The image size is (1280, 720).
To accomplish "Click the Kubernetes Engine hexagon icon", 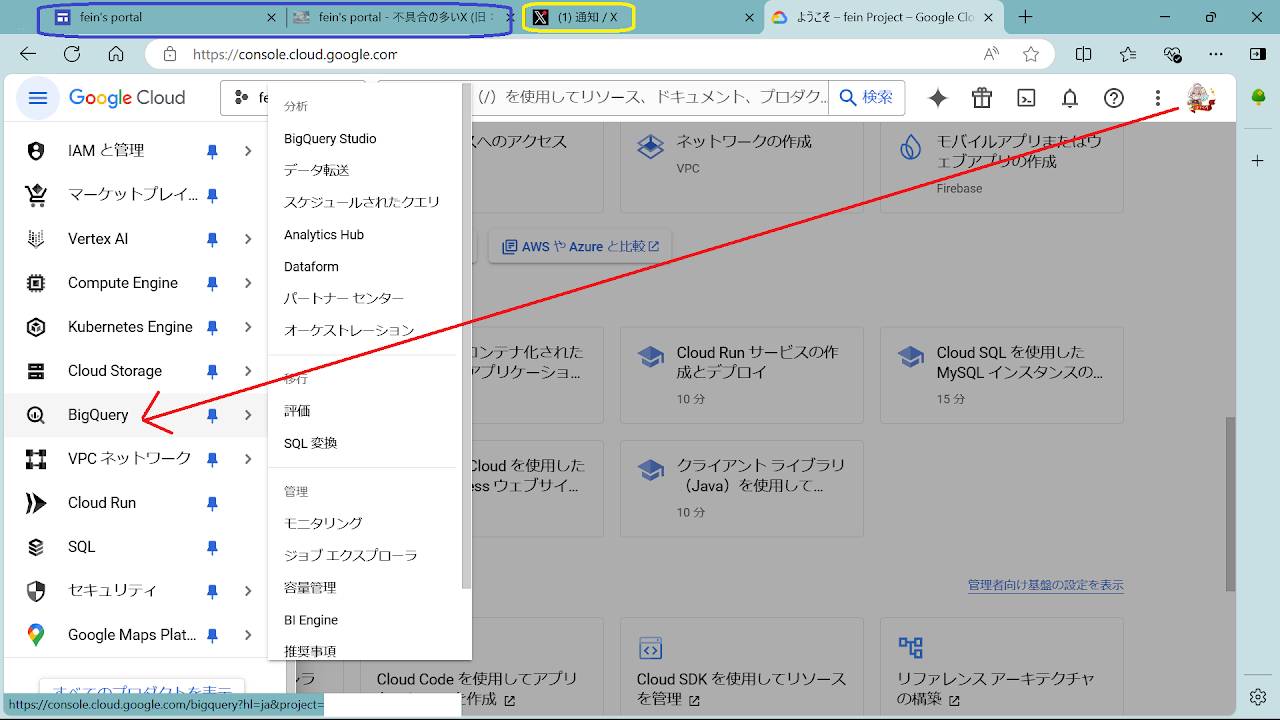I will coord(36,327).
